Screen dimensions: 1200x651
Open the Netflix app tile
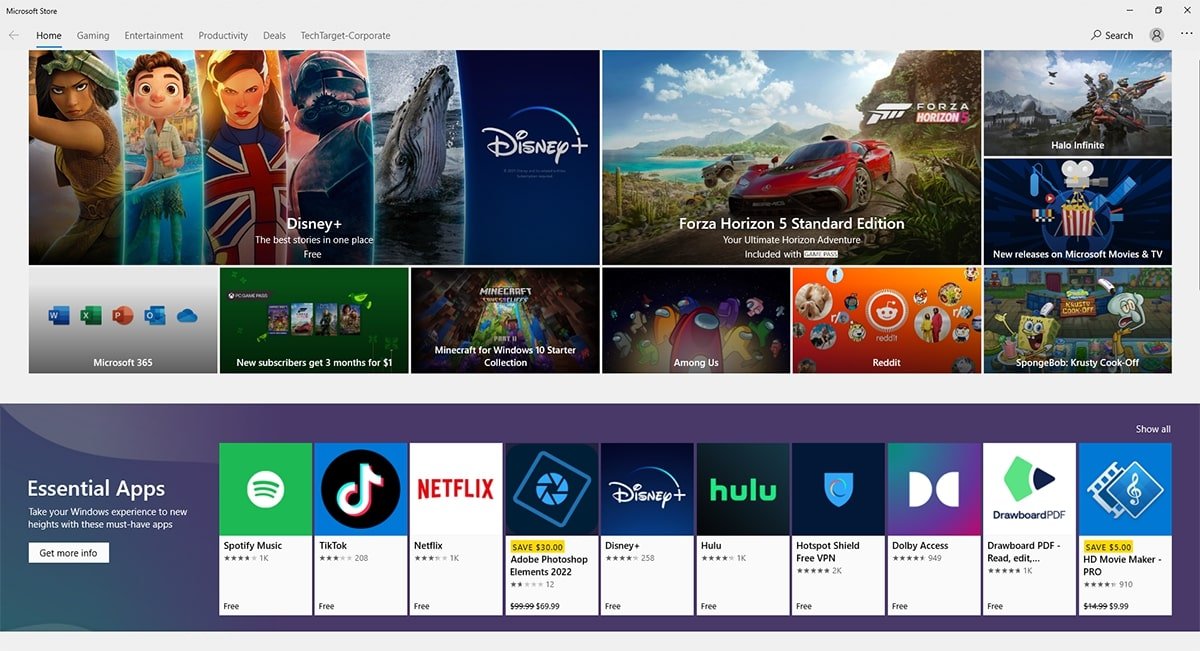coord(456,489)
